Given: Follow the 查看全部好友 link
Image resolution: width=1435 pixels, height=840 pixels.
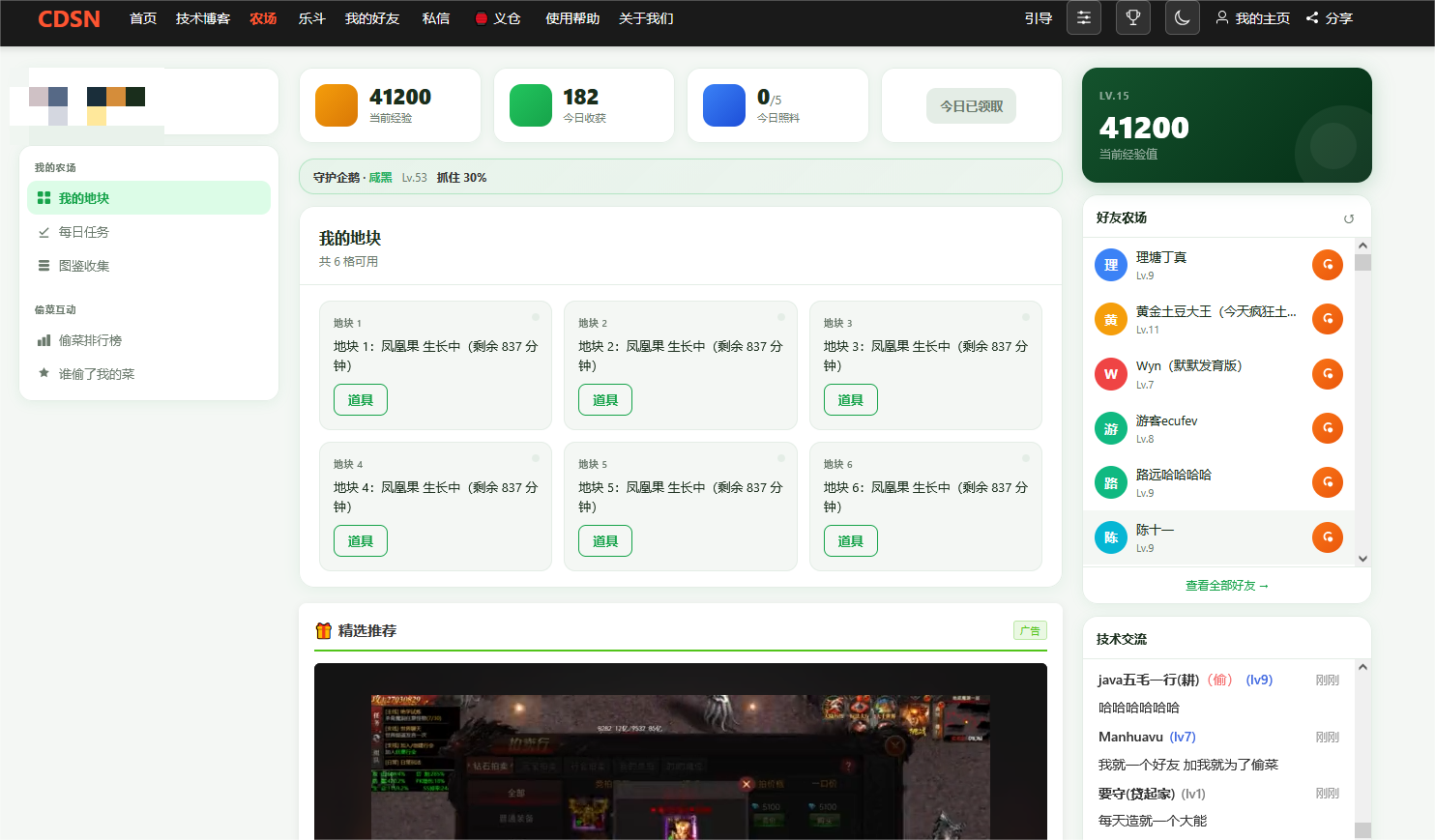Looking at the screenshot, I should 1226,585.
